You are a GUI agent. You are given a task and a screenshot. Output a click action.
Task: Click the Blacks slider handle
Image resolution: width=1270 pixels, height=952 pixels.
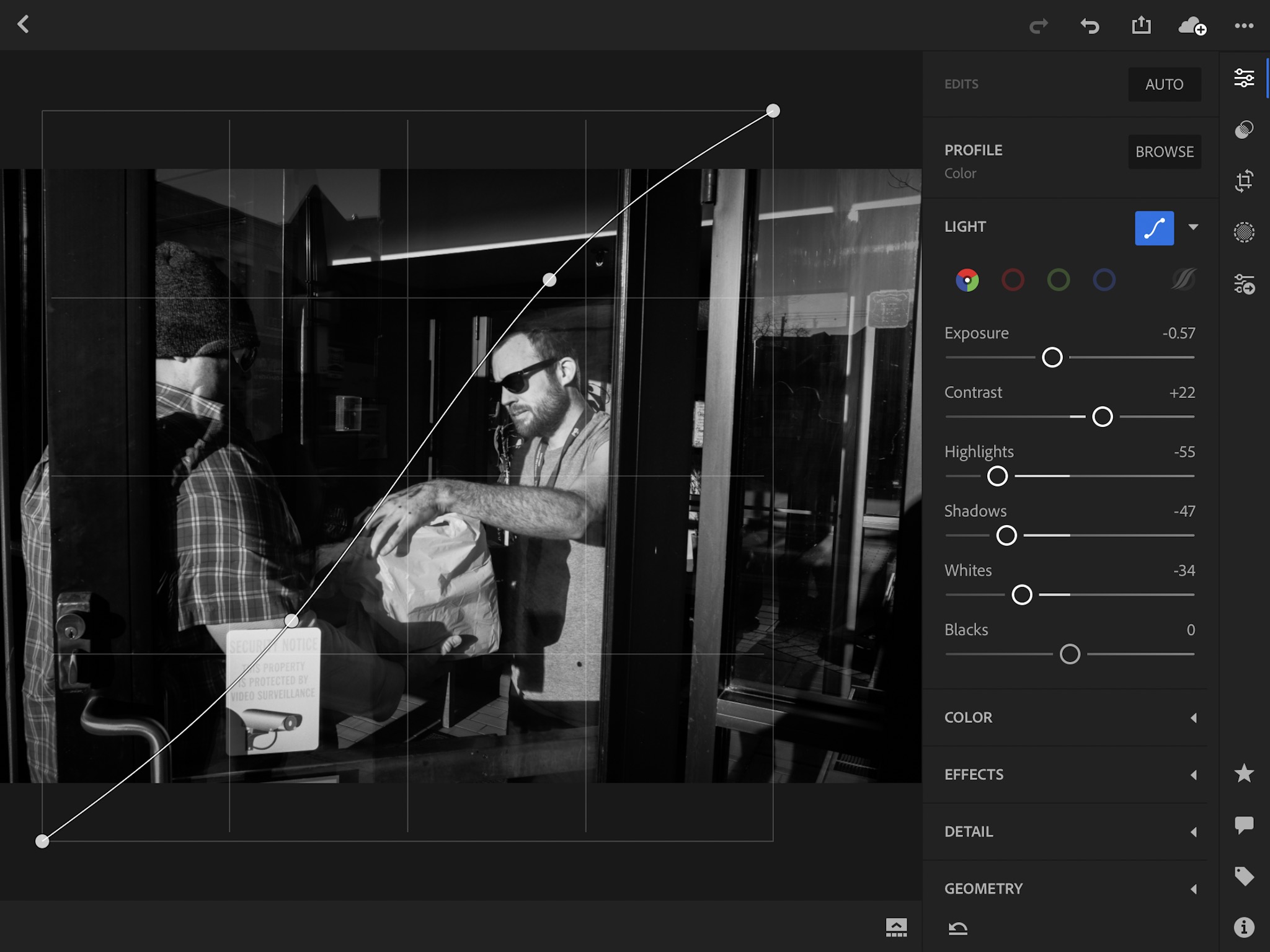click(1070, 654)
